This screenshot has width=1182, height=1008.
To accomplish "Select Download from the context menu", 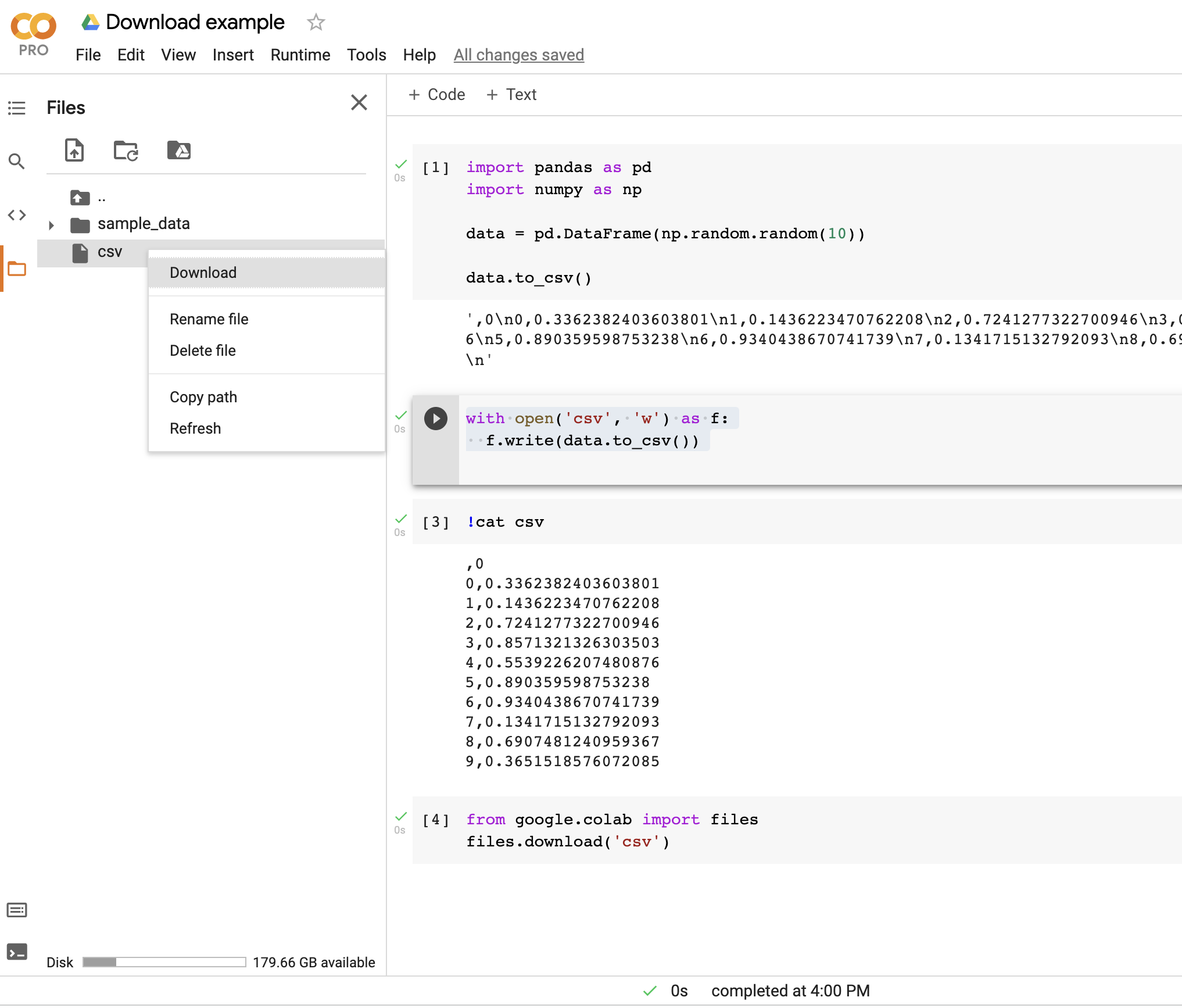I will (x=203, y=272).
